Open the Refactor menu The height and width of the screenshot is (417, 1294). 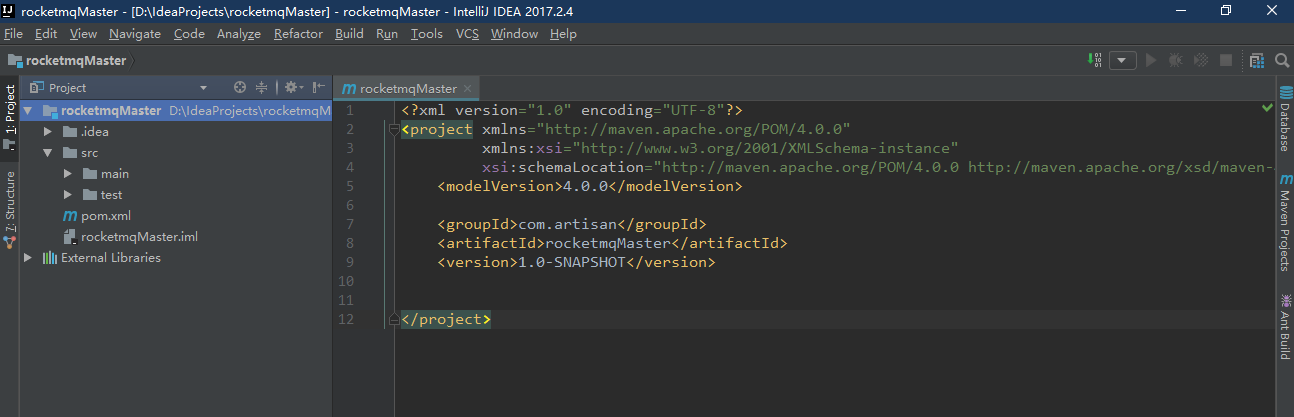coord(298,34)
